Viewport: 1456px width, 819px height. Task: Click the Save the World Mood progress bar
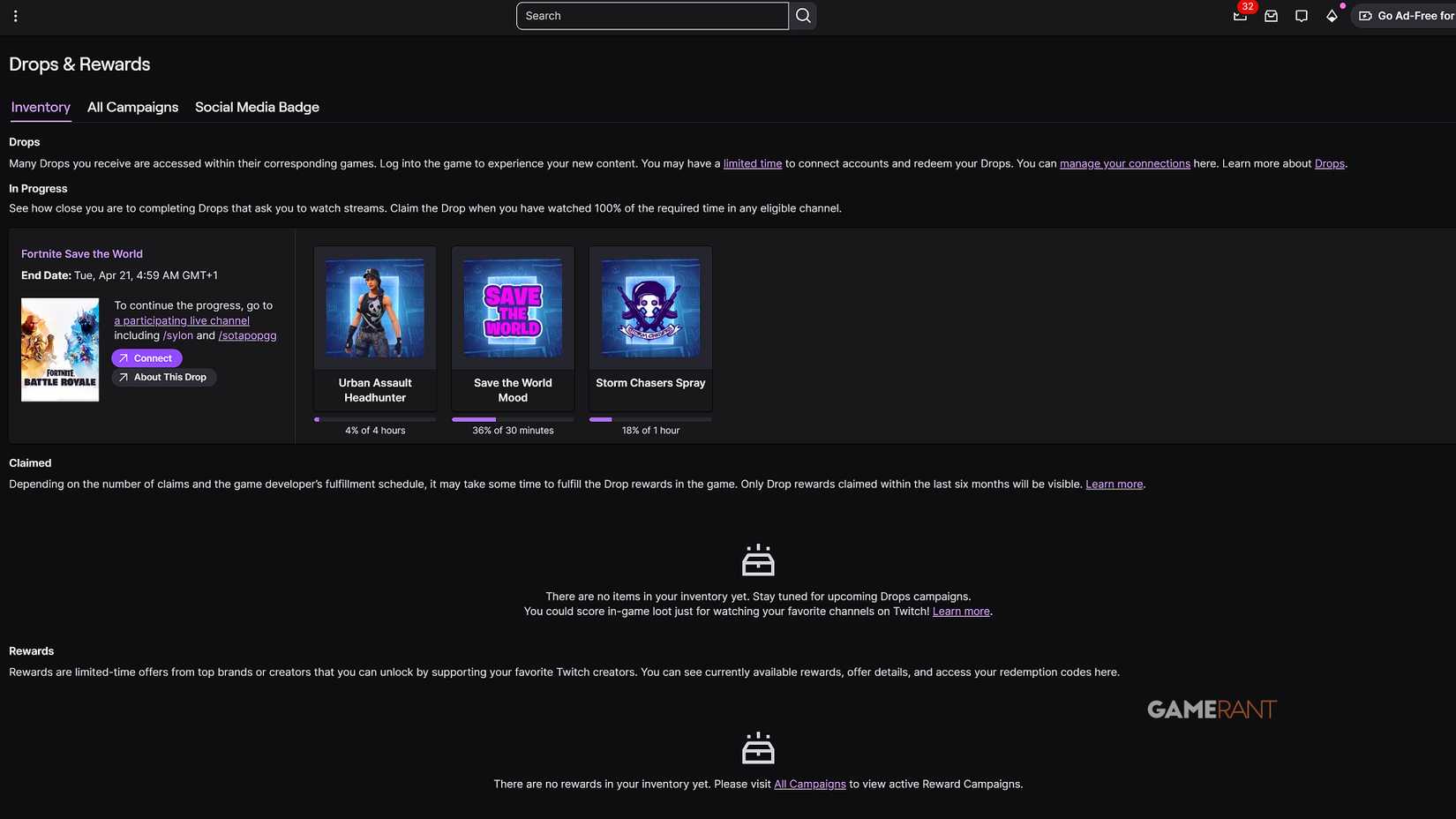513,419
